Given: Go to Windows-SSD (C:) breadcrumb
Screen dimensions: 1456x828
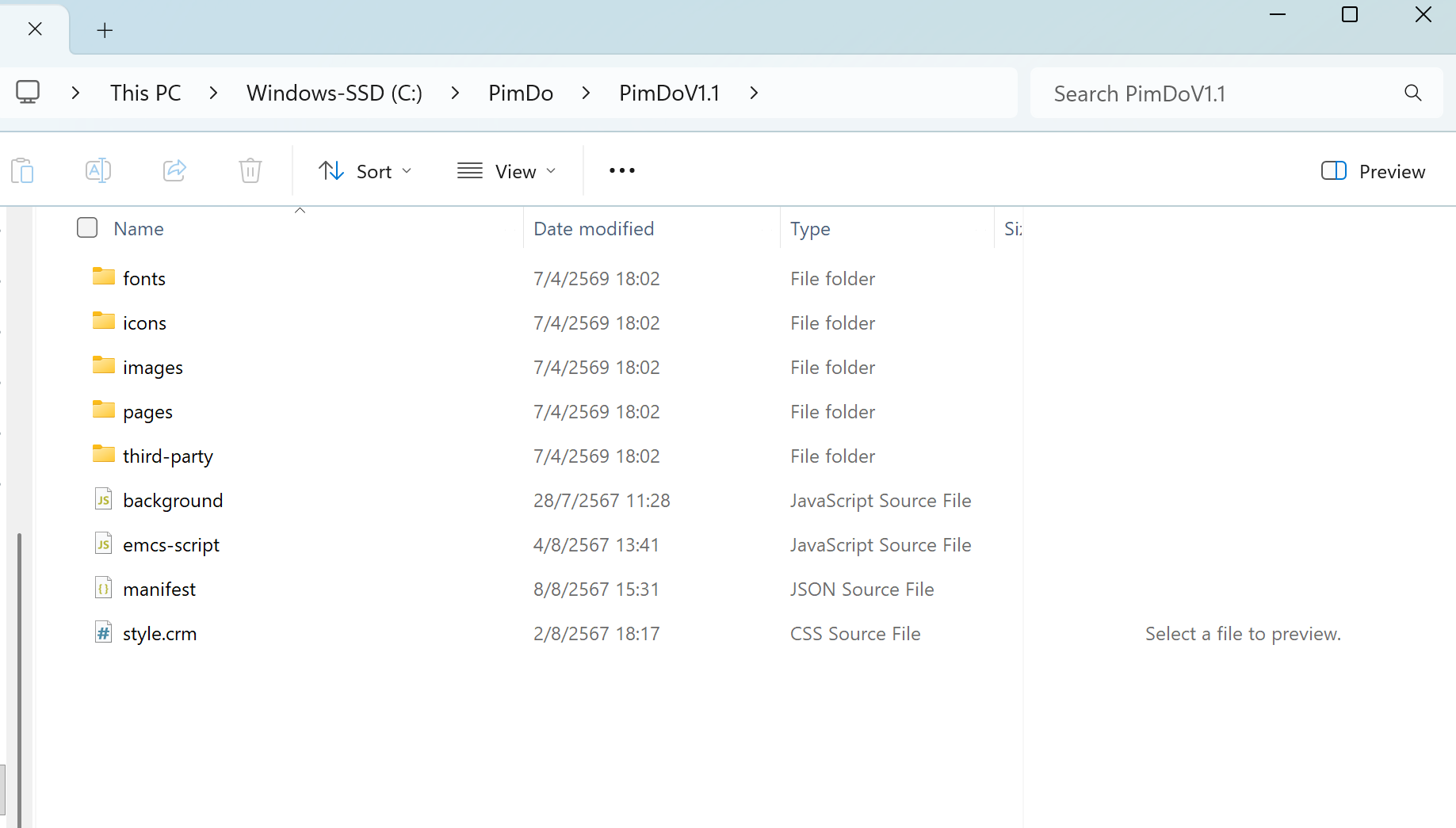Looking at the screenshot, I should point(334,93).
